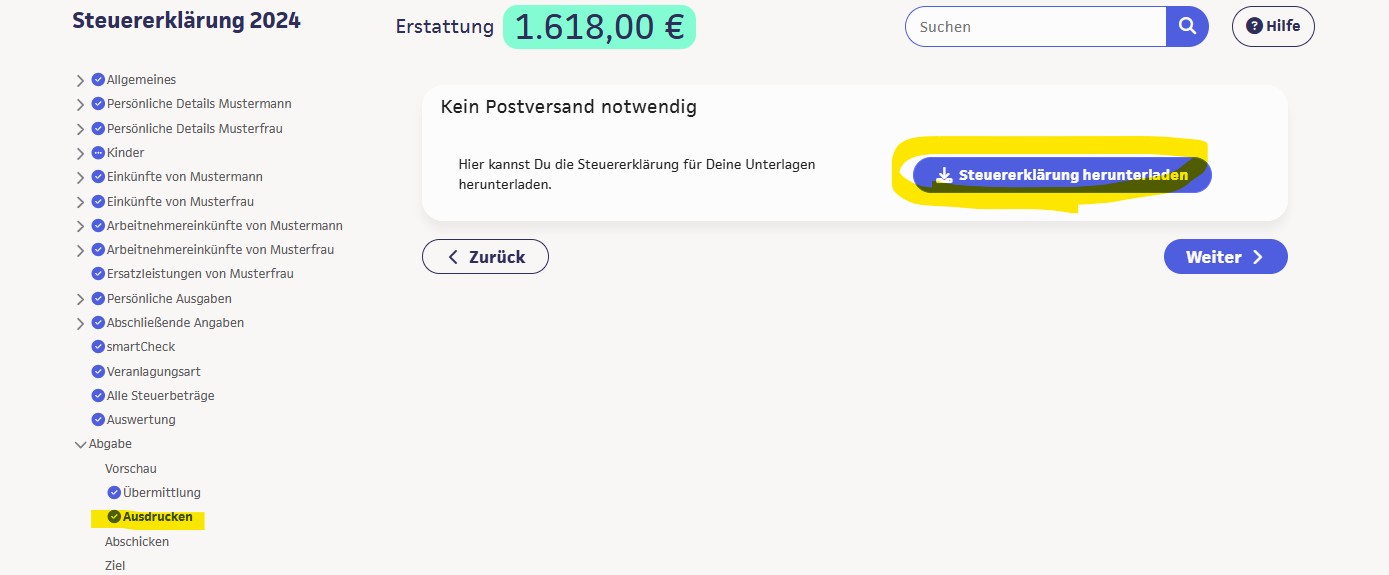Select Ersatzleistungen von Musterfrau

point(200,273)
